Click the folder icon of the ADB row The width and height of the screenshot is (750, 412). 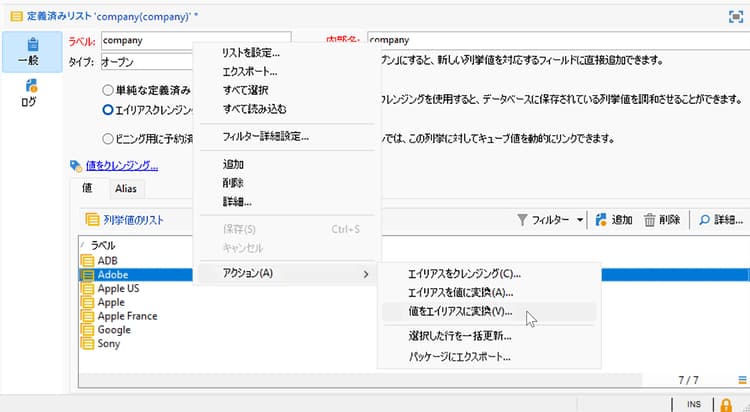click(x=87, y=261)
